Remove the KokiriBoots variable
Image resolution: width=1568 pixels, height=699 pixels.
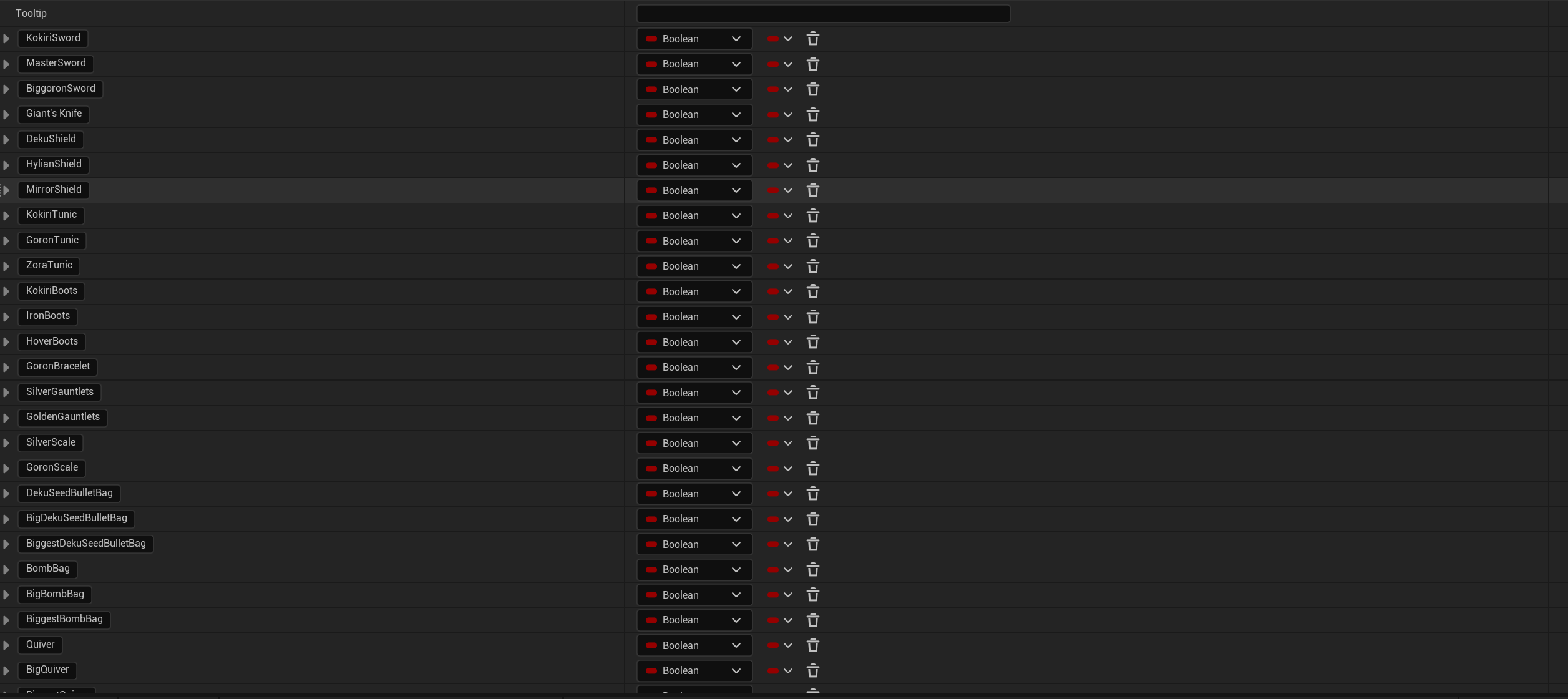(x=812, y=291)
